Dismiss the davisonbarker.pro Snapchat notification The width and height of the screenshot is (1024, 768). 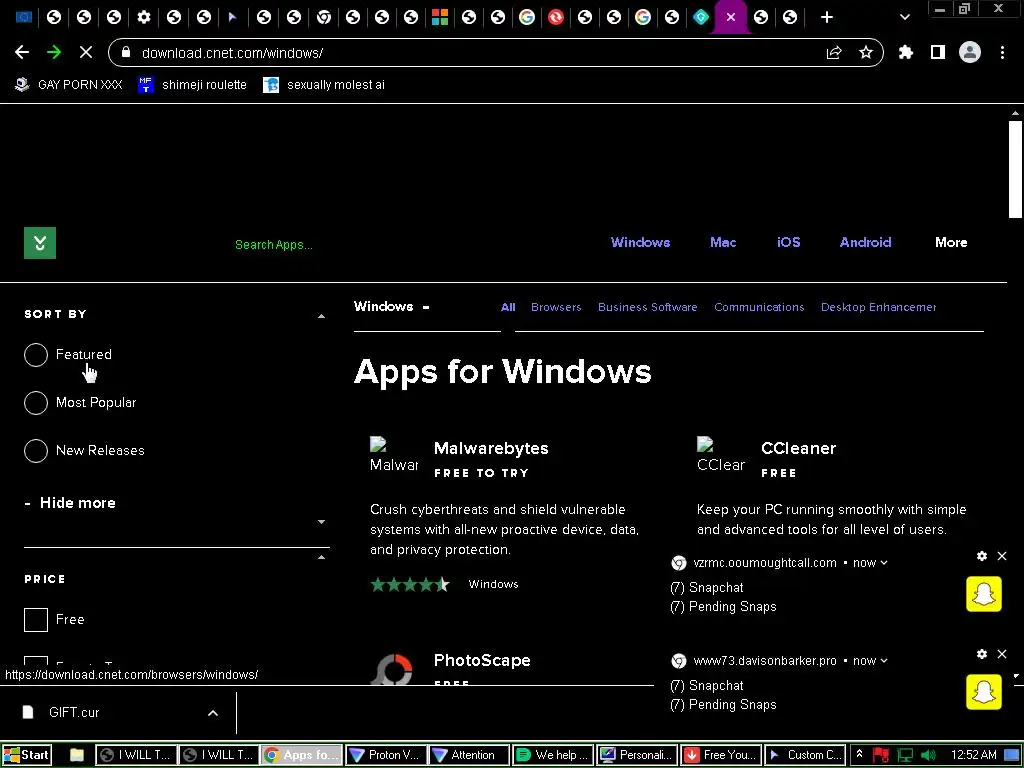(x=1002, y=654)
